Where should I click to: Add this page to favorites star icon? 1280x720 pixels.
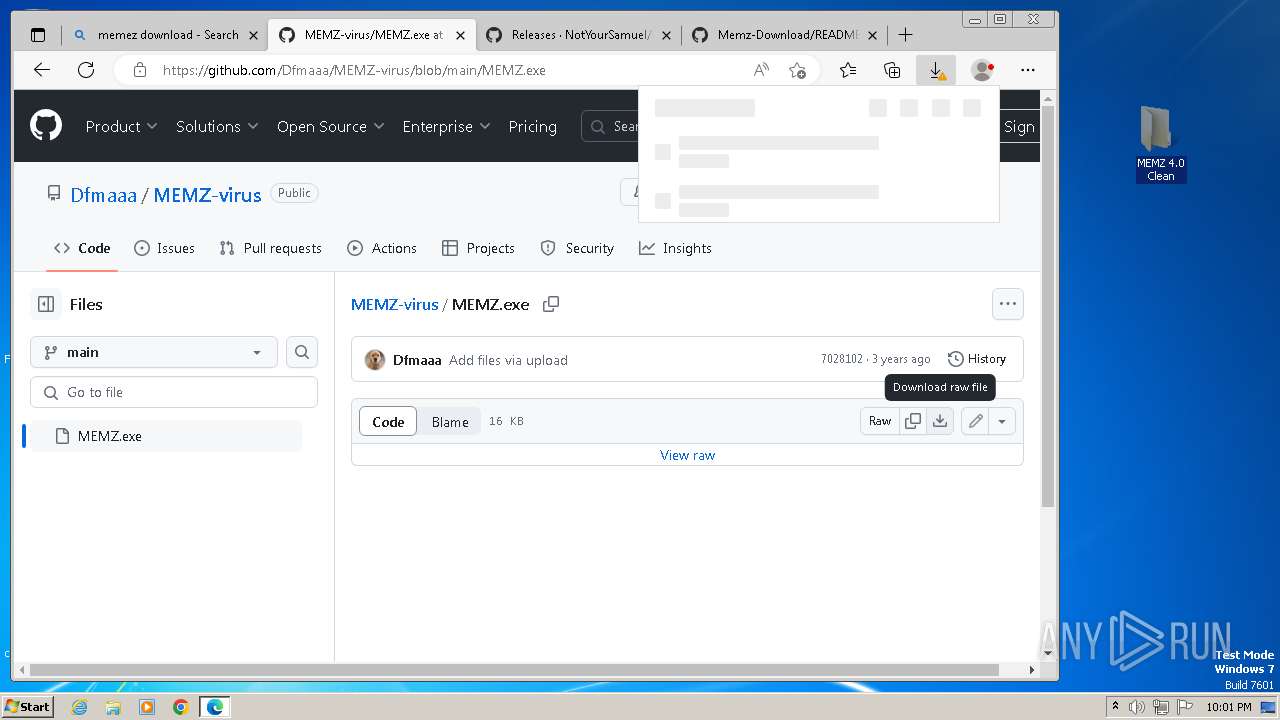[x=797, y=70]
